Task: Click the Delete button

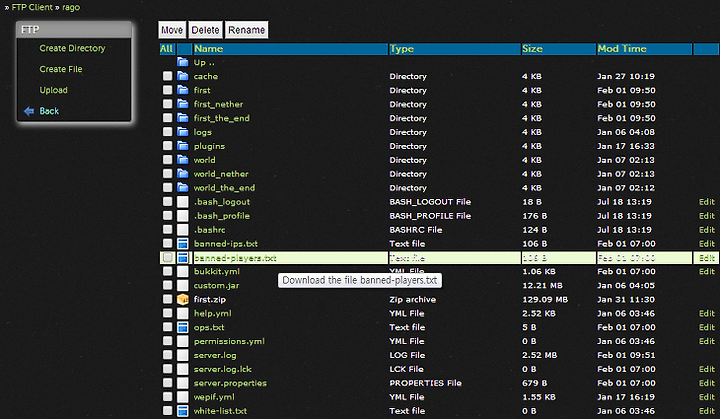Action: coord(205,30)
